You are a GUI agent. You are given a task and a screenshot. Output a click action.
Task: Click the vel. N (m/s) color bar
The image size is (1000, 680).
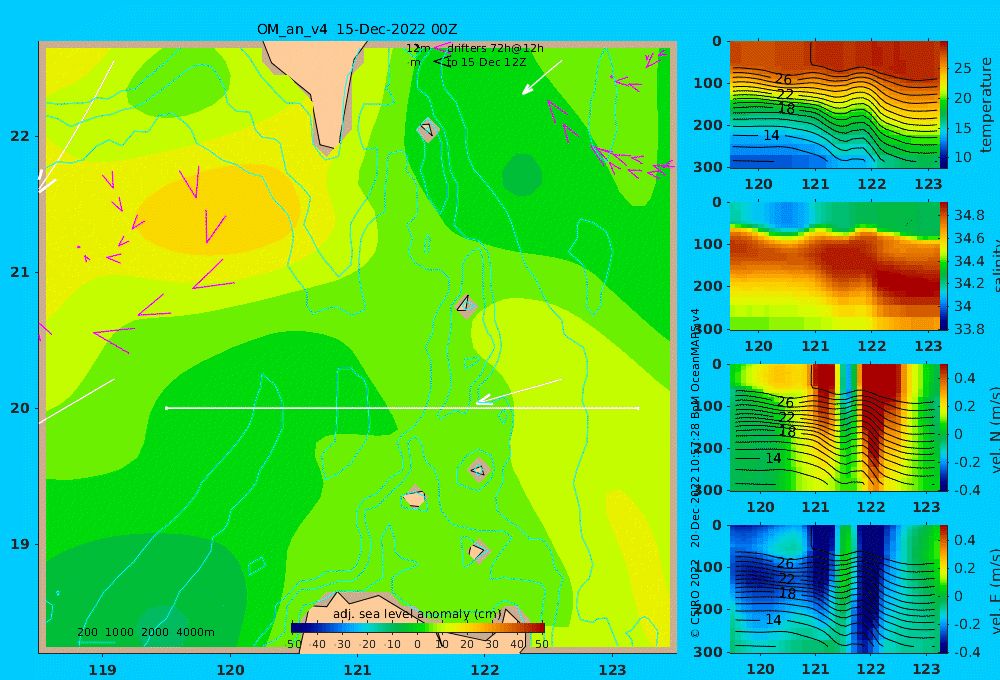(x=944, y=427)
